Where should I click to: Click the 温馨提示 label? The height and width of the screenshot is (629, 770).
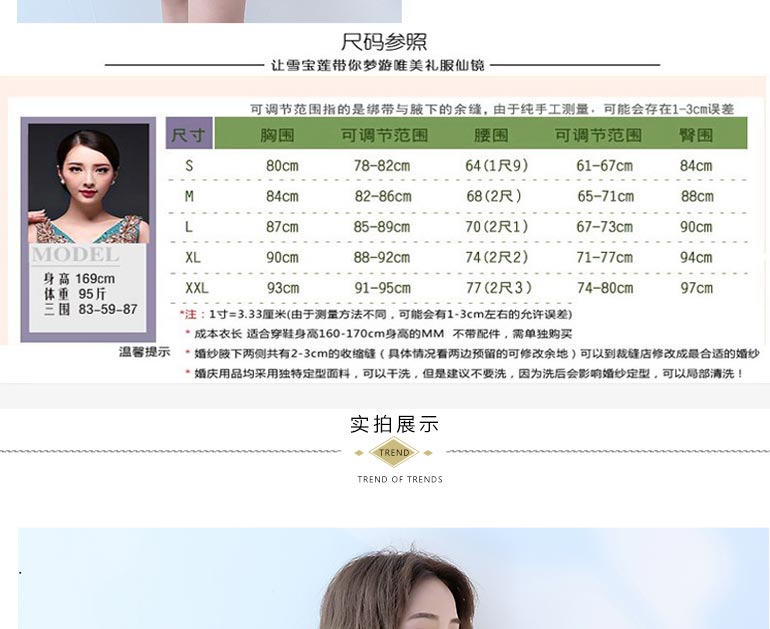(145, 352)
